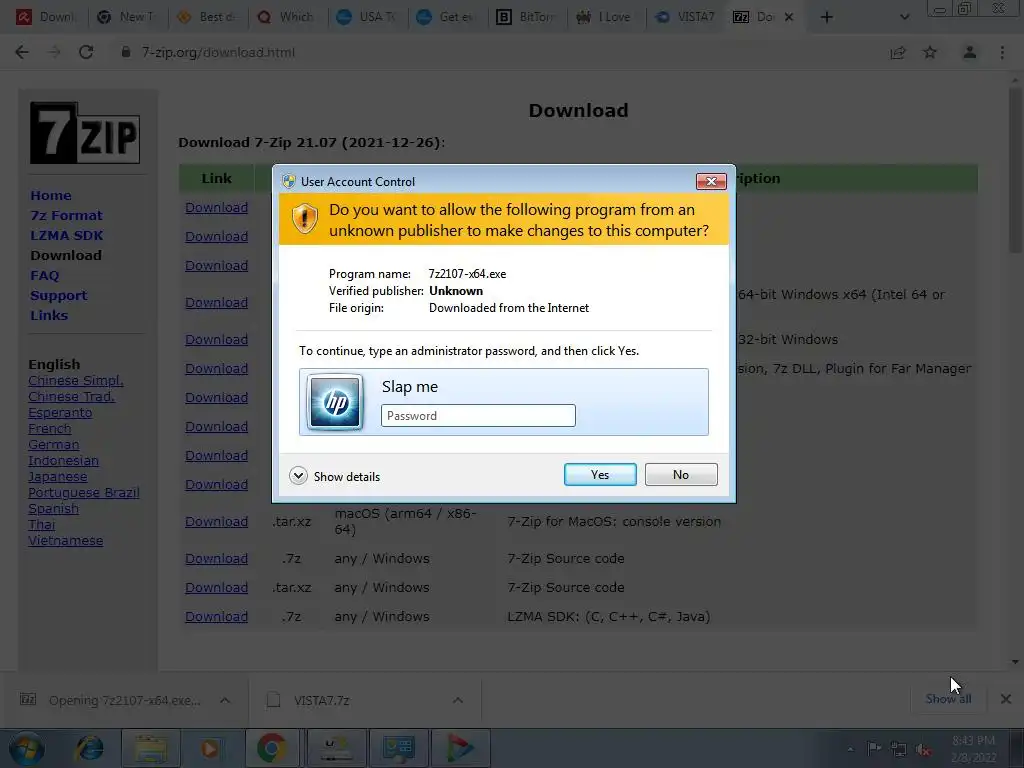Launch Internet Explorer from taskbar
This screenshot has height=768, width=1024.
[x=89, y=748]
